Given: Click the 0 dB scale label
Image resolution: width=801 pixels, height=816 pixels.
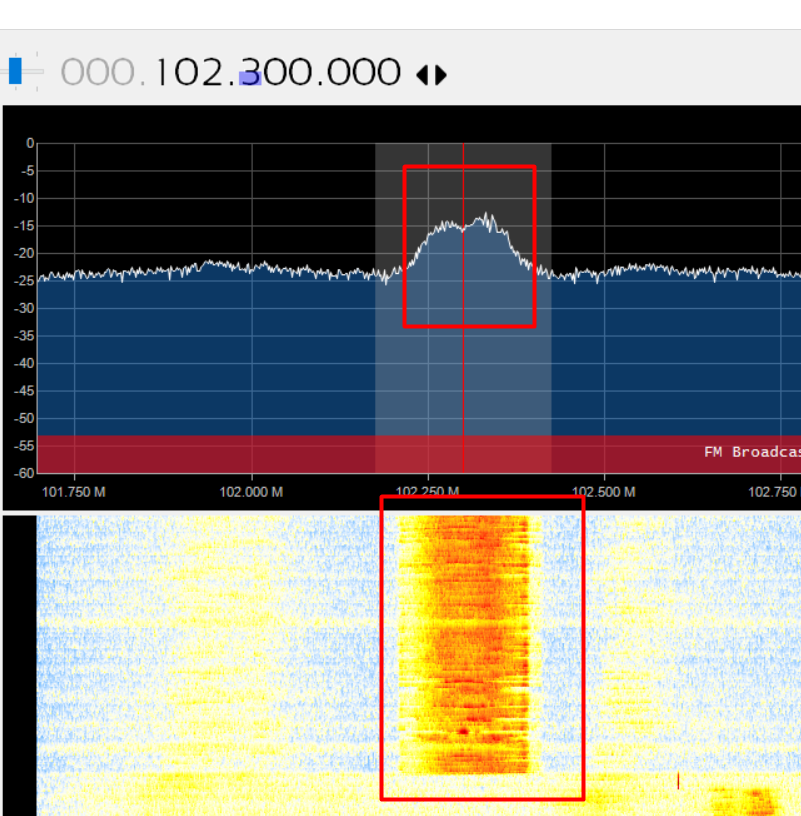Looking at the screenshot, I should tap(30, 143).
